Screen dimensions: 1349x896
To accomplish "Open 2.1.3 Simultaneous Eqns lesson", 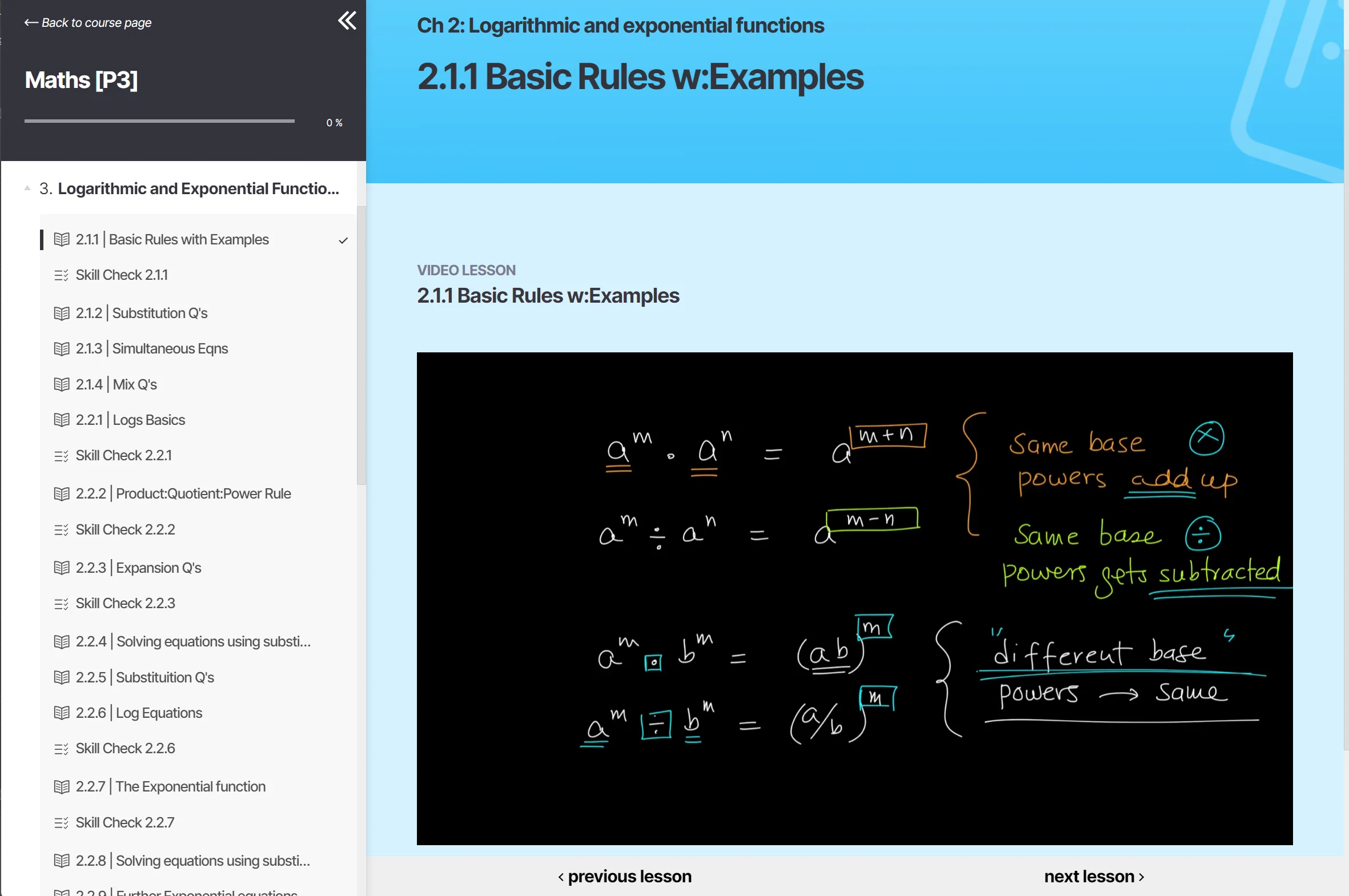I will (x=170, y=348).
